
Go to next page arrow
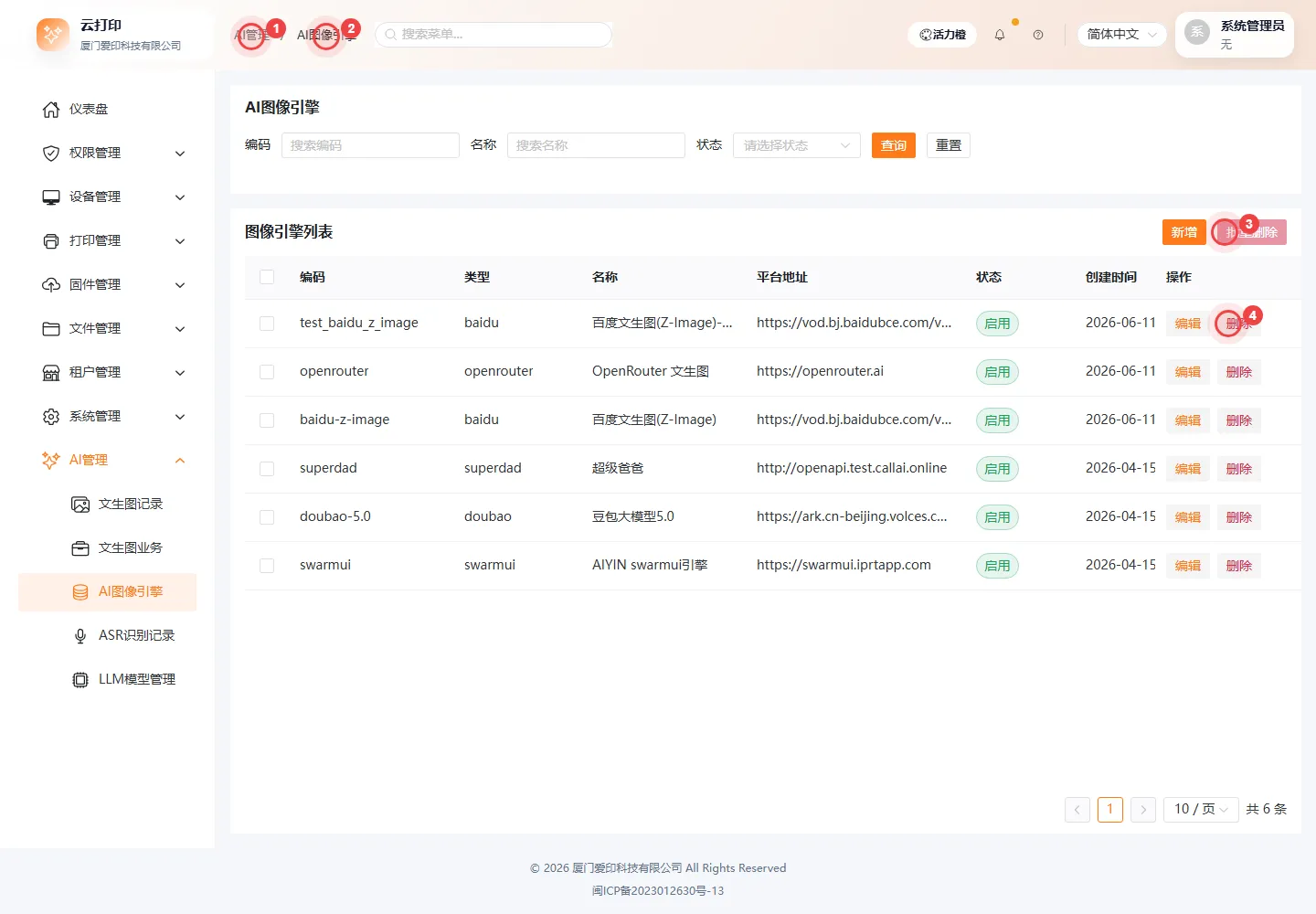[x=1143, y=810]
